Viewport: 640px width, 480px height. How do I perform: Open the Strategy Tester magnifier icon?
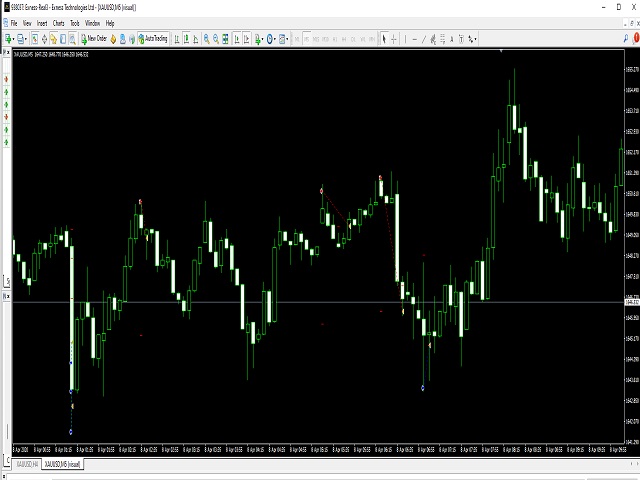72,39
